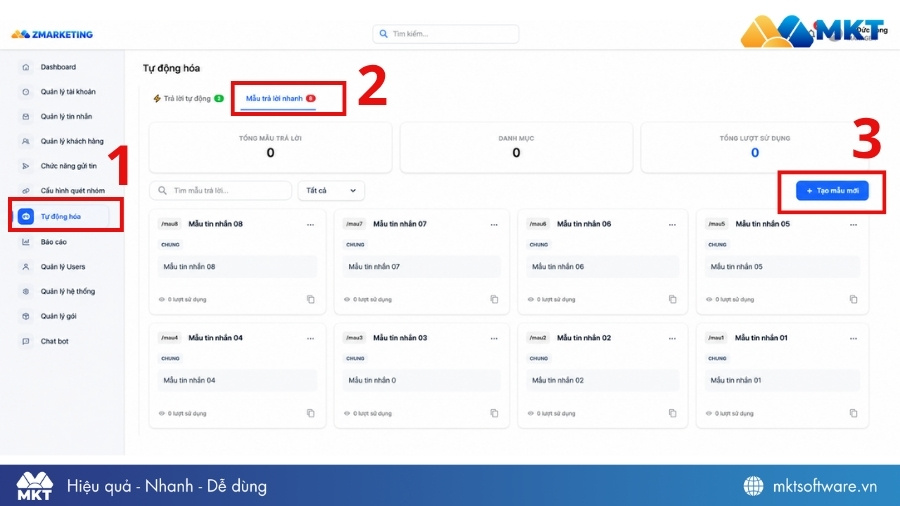Click the Chat bot icon in sidebar
900x506 pixels.
click(26, 341)
